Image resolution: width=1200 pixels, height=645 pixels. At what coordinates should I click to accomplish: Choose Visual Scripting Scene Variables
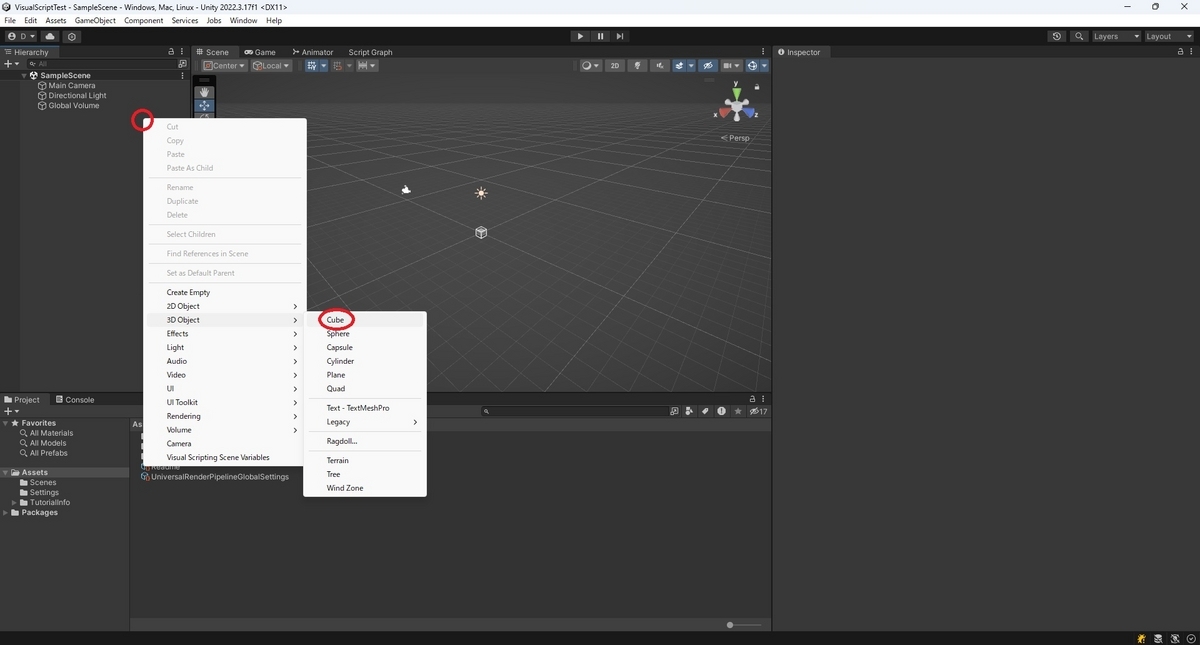[224, 458]
